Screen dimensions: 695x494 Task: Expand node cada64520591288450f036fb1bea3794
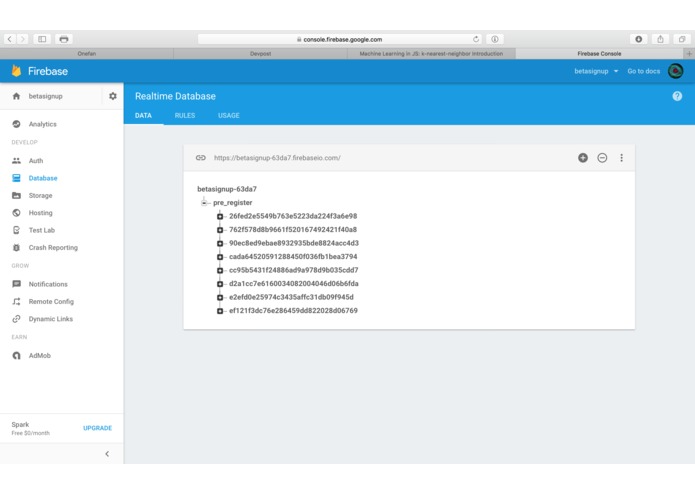pyautogui.click(x=220, y=257)
